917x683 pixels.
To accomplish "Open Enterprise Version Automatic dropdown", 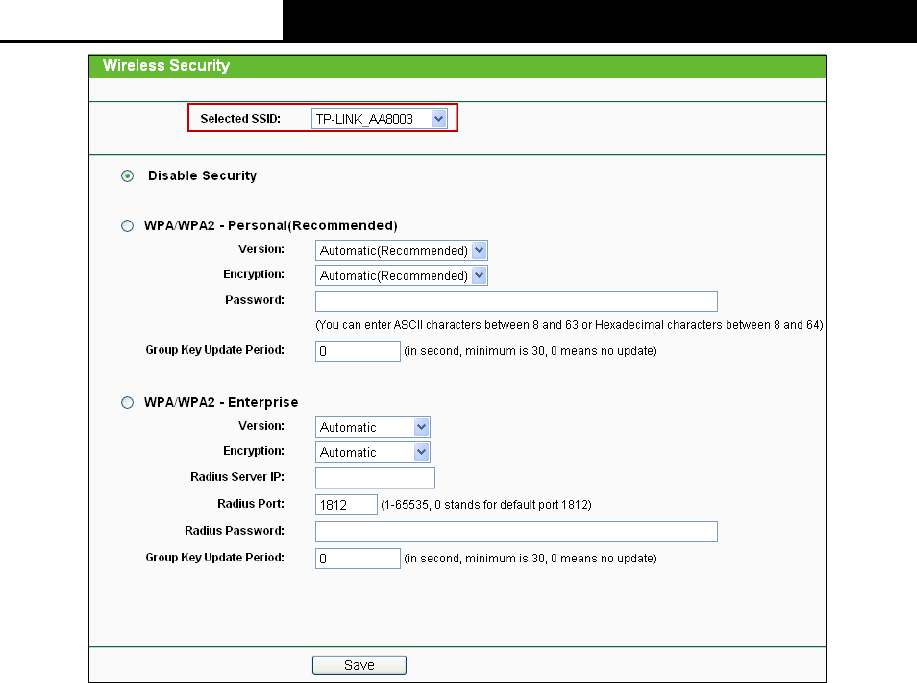I will pyautogui.click(x=373, y=427).
